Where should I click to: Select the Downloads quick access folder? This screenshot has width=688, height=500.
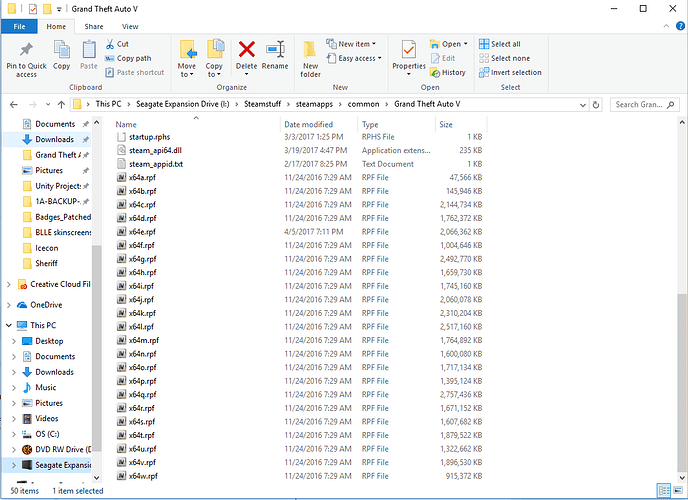click(47, 139)
